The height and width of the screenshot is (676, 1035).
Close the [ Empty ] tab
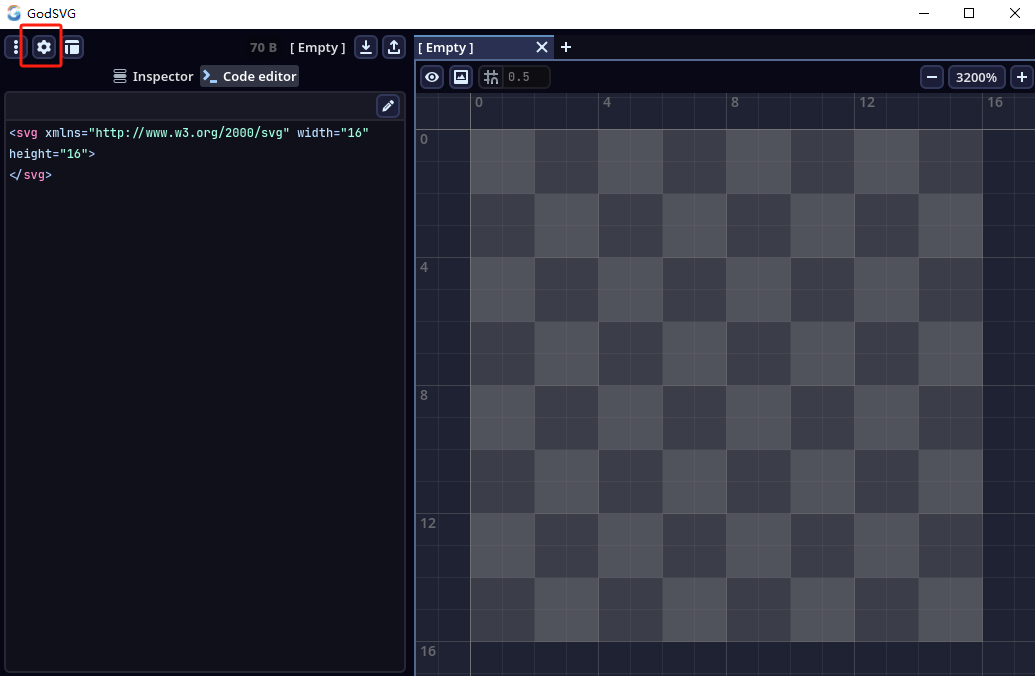[542, 47]
